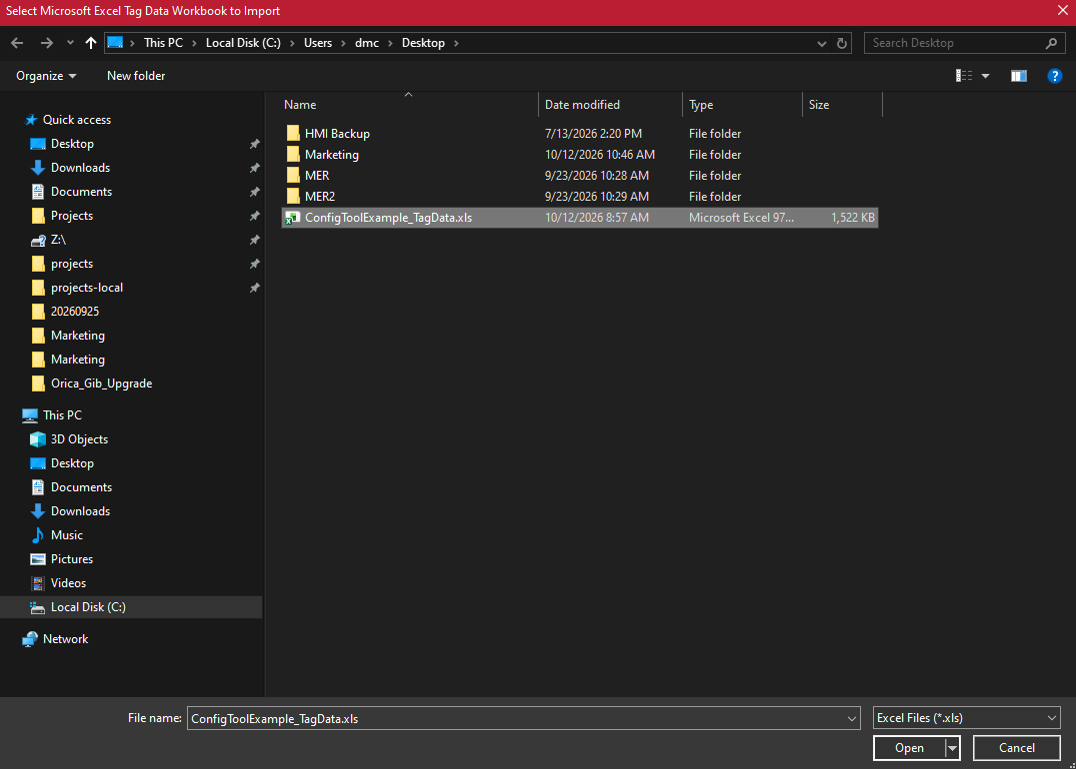This screenshot has width=1076, height=769.
Task: Select the HMI Backup folder icon
Action: pyautogui.click(x=293, y=133)
